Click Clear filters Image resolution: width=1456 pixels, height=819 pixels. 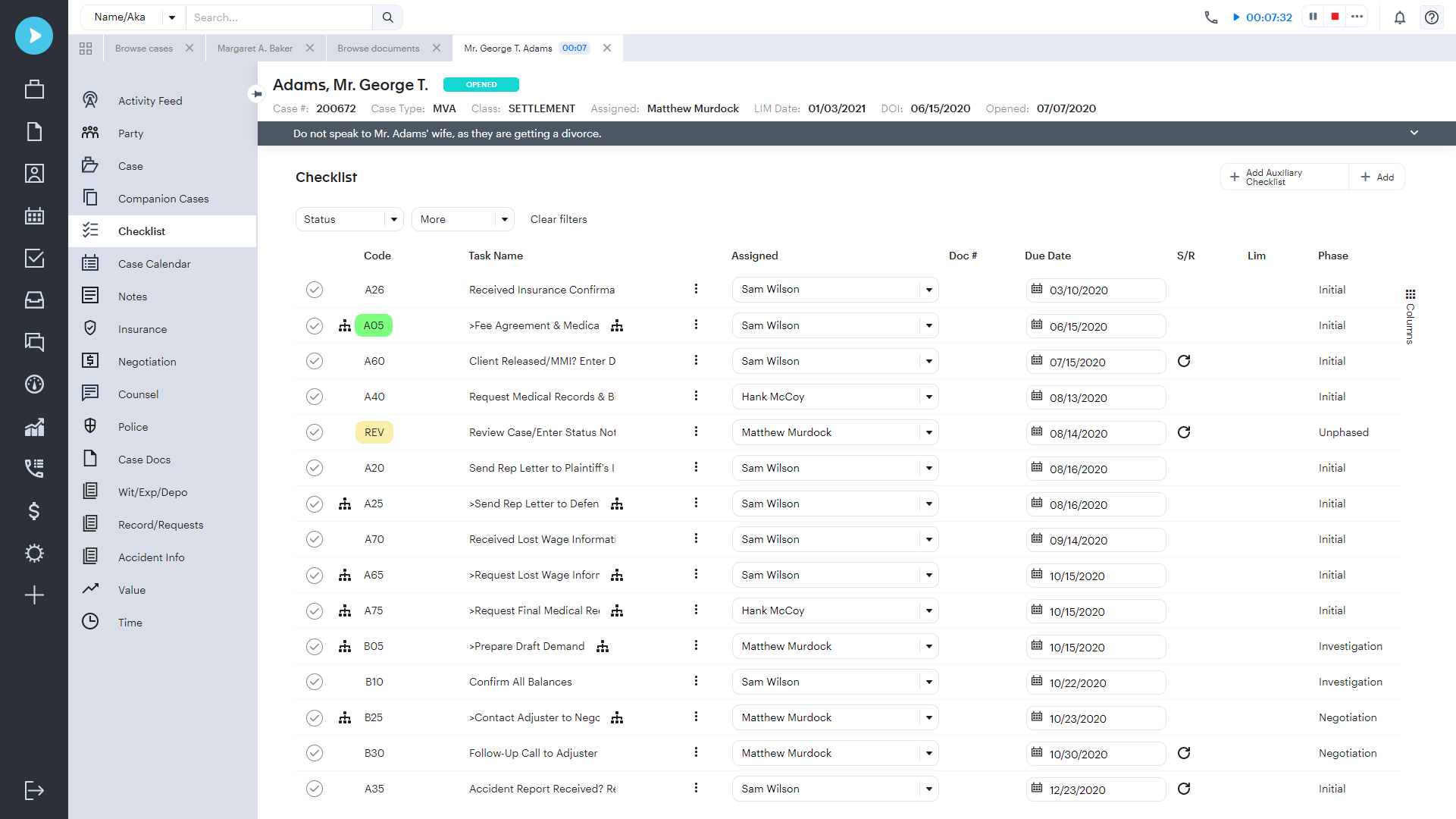[x=559, y=218]
